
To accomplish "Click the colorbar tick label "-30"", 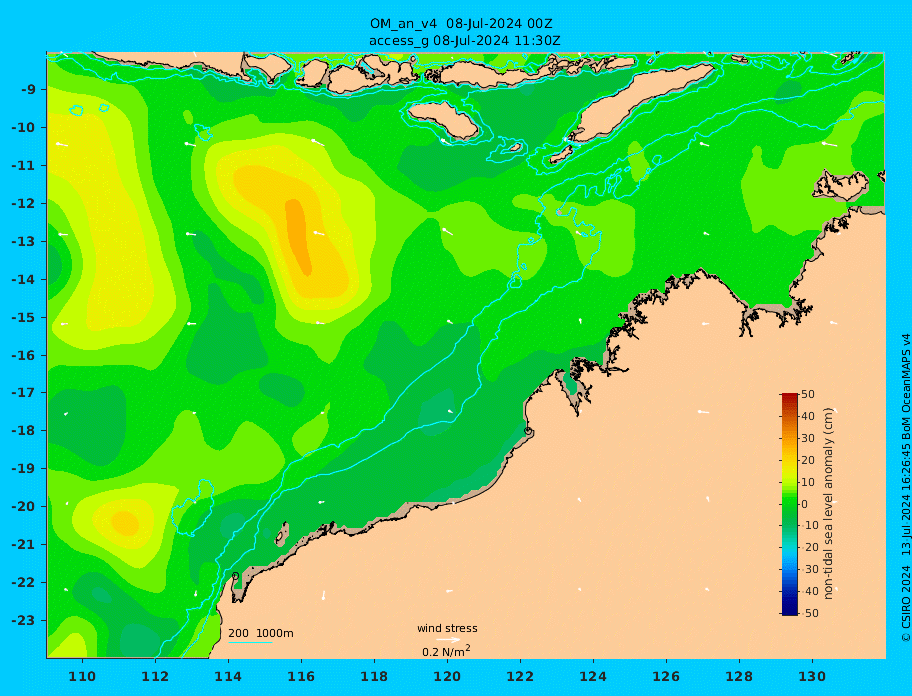I will (x=808, y=569).
